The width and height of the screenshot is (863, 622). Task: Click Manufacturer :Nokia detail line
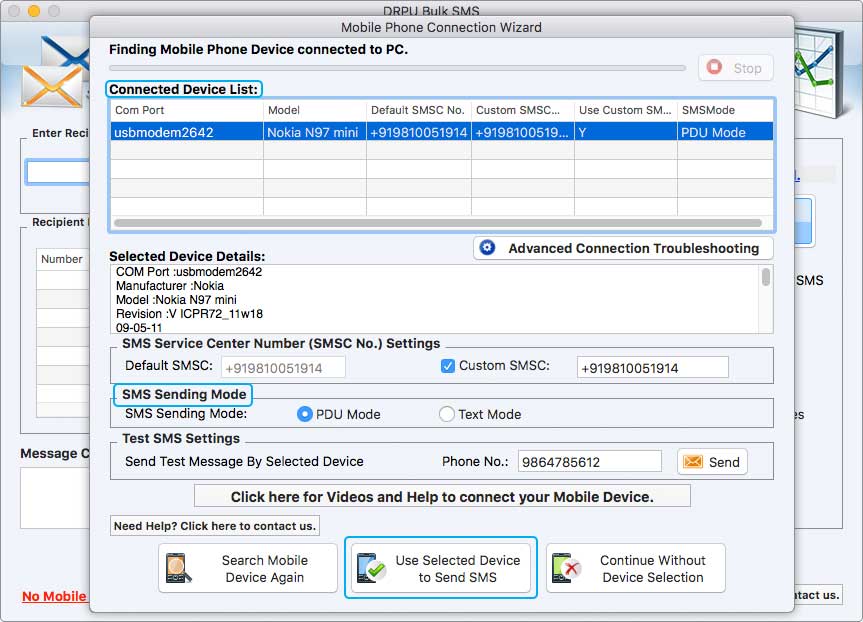pyautogui.click(x=170, y=286)
